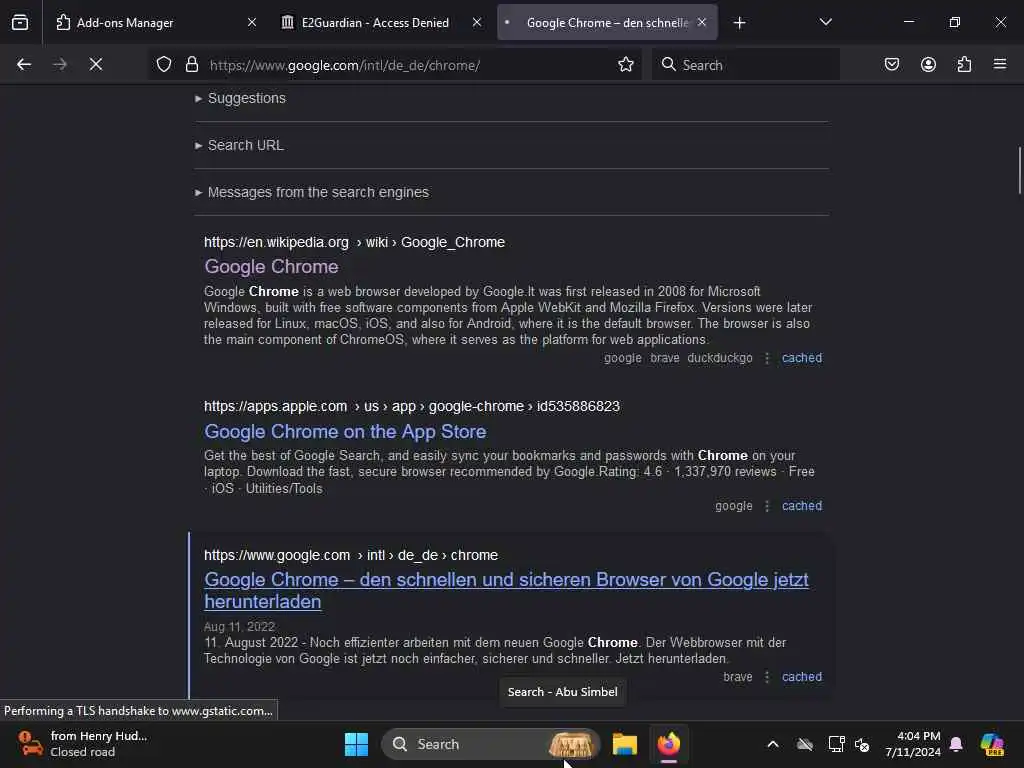
Task: Open cached link for Wikipedia result
Action: (802, 358)
